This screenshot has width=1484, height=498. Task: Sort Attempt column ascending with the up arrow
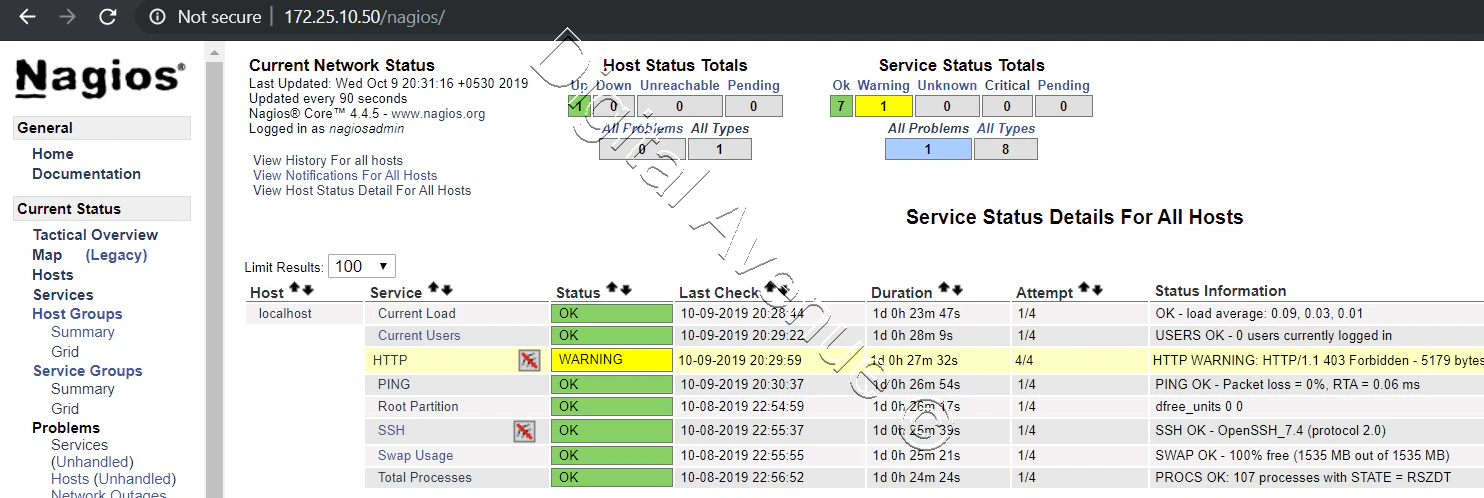tap(1084, 289)
